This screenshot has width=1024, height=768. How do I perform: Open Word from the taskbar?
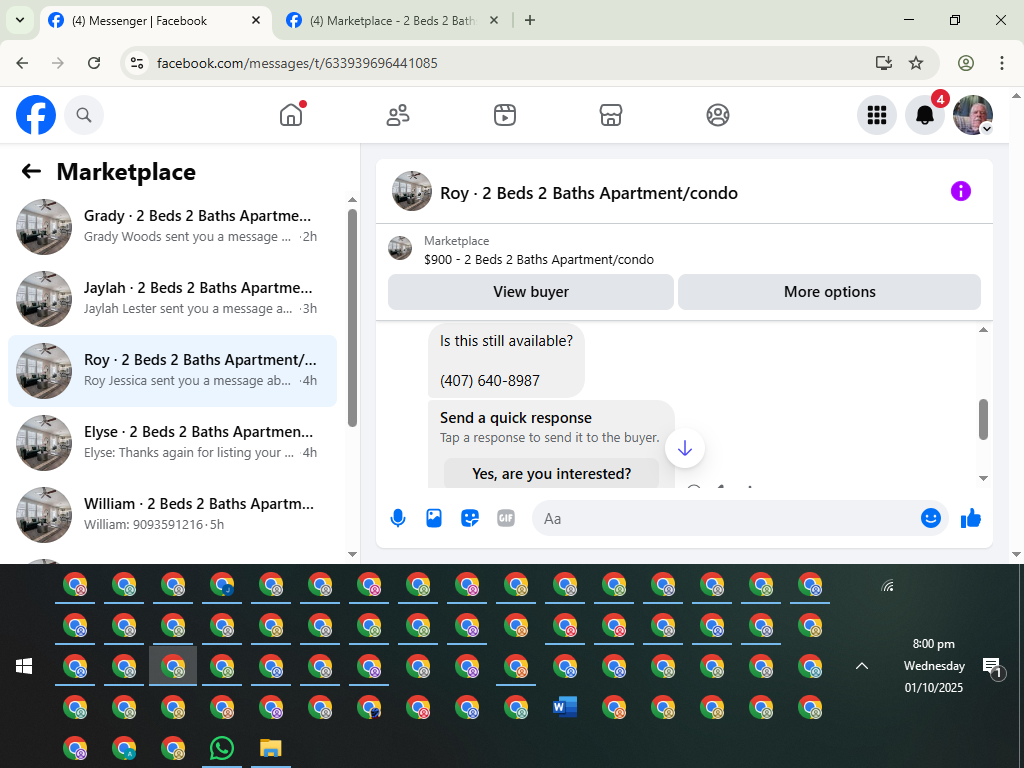point(565,707)
